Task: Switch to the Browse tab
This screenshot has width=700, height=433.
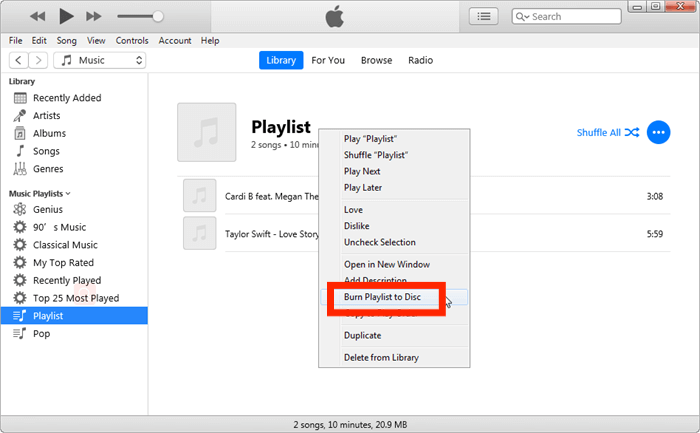Action: [x=376, y=60]
